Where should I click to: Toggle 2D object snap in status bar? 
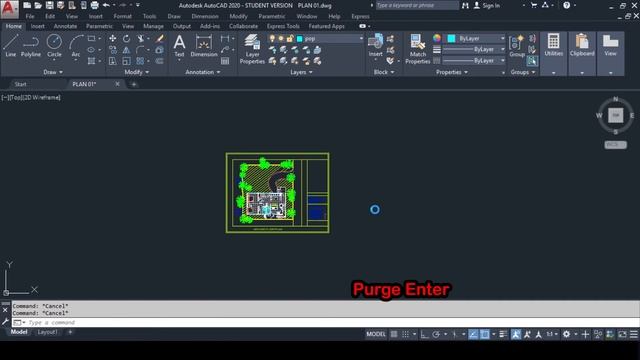click(x=484, y=334)
